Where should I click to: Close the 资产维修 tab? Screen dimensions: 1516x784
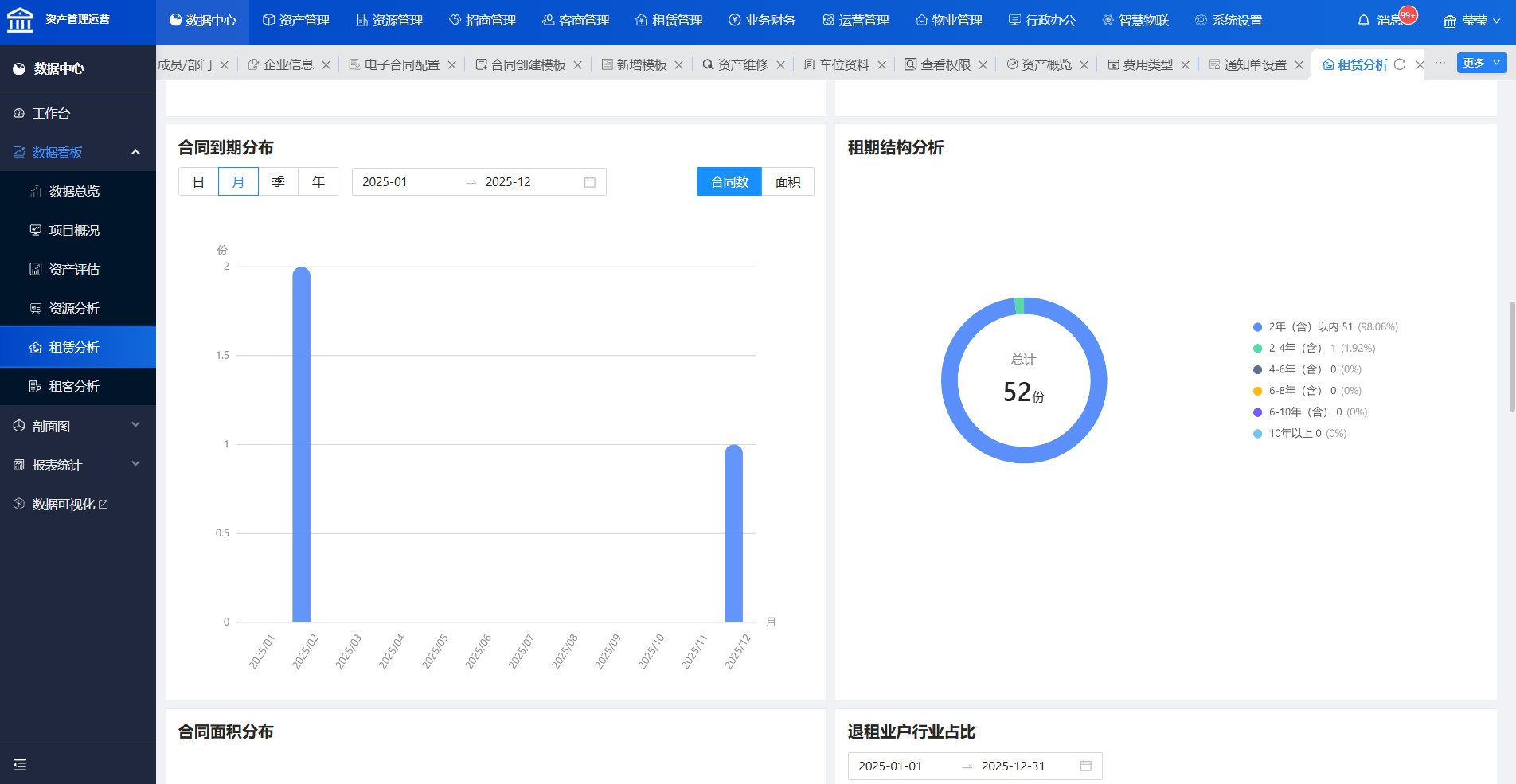[x=780, y=65]
